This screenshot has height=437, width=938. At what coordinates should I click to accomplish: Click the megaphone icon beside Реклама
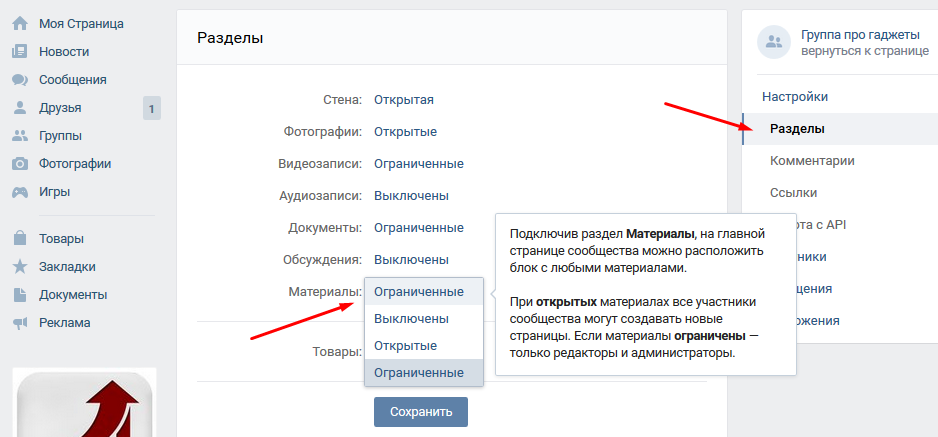(20, 323)
